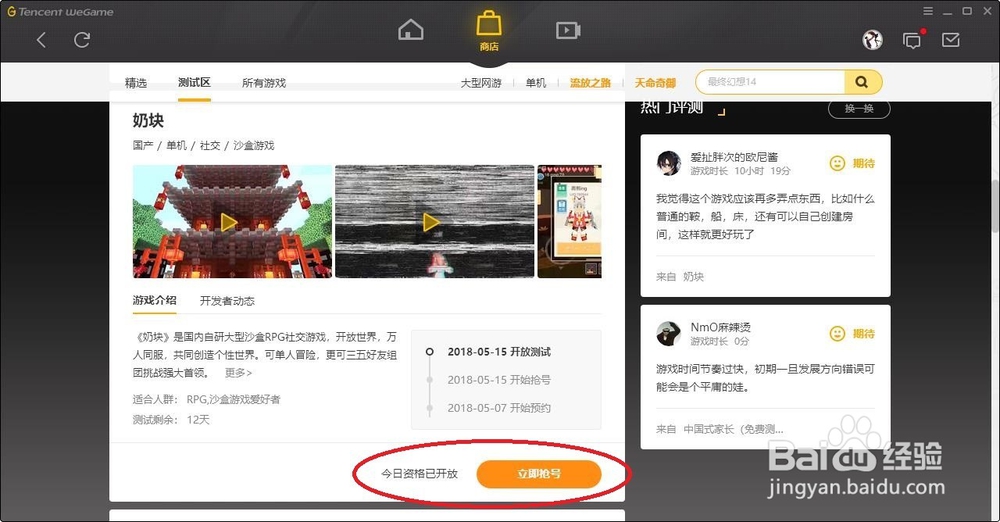The width and height of the screenshot is (1000, 522).
Task: Open the home page icon
Action: pyautogui.click(x=411, y=30)
